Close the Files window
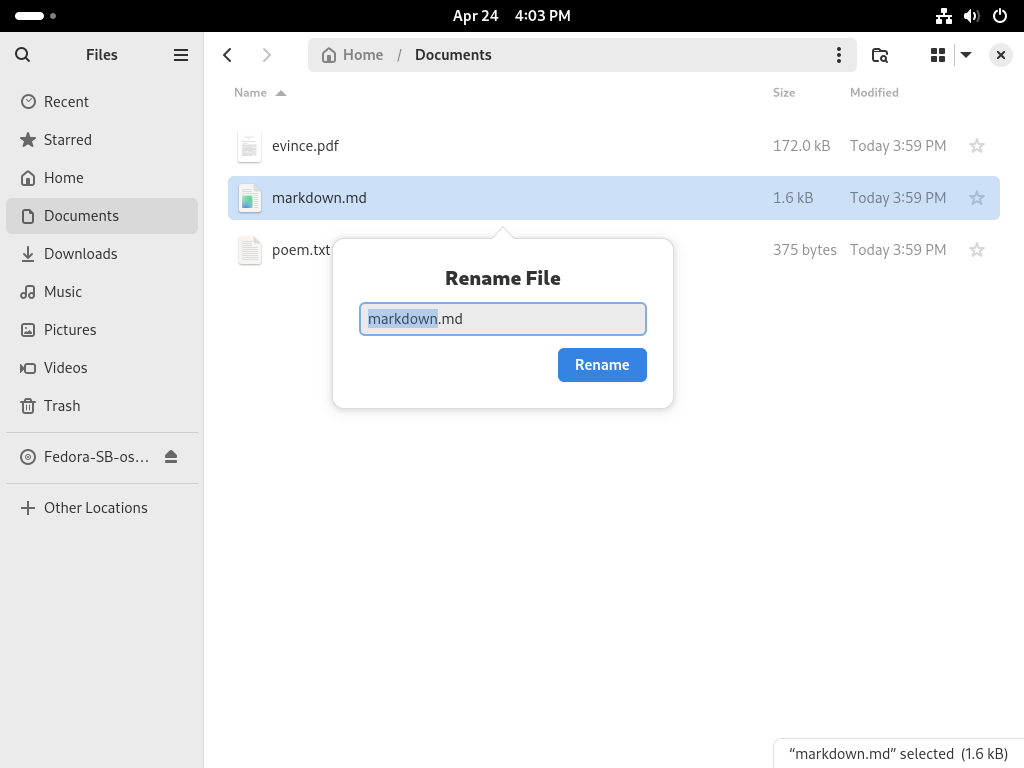This screenshot has width=1024, height=768. click(x=1000, y=55)
